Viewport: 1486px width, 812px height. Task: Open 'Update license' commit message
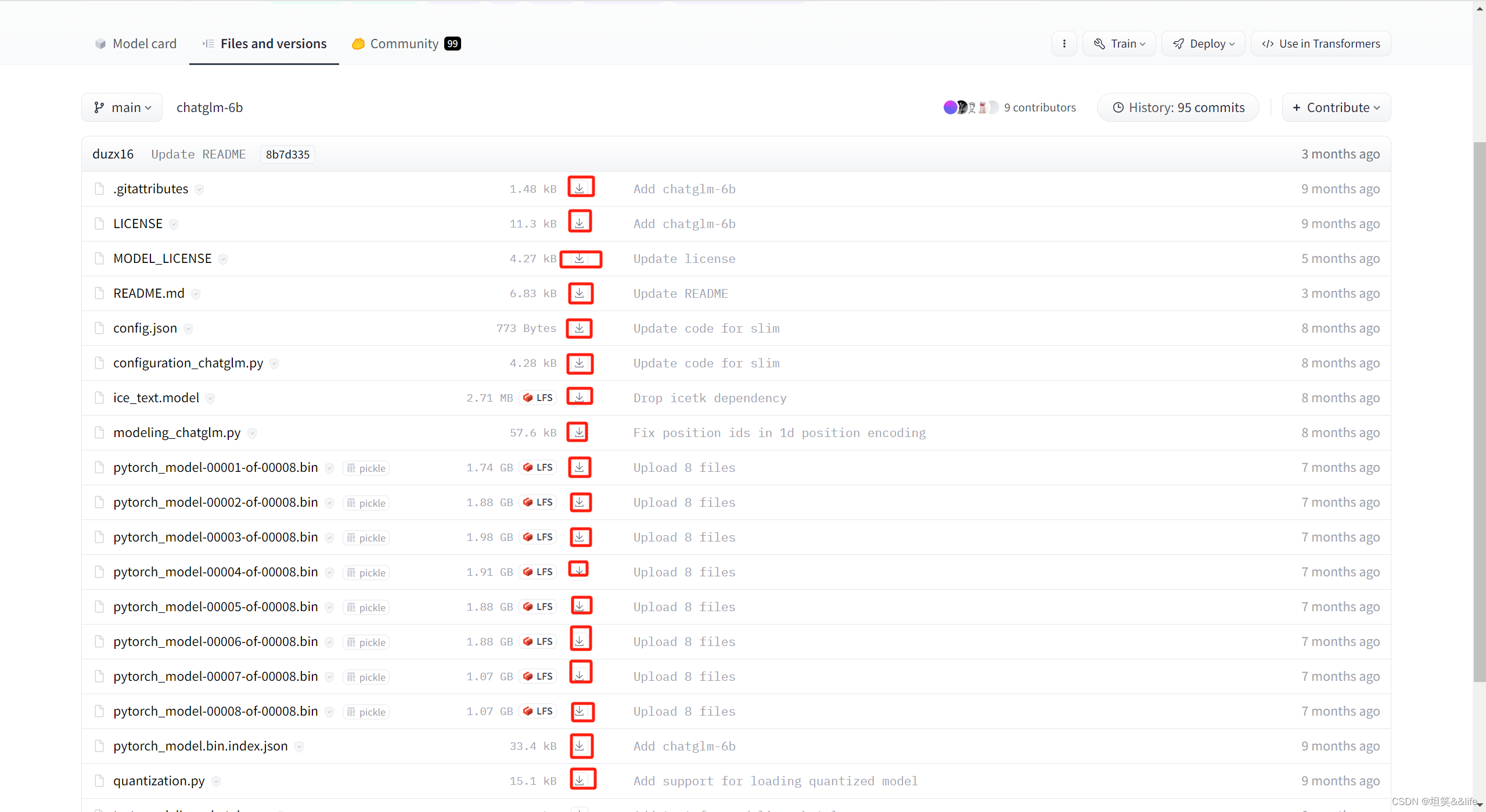pos(684,258)
